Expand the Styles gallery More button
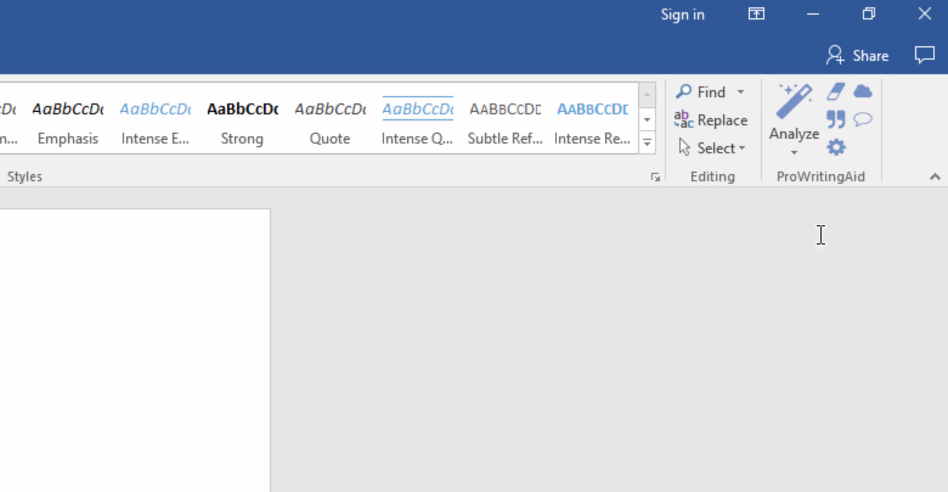Image resolution: width=948 pixels, height=492 pixels. click(x=647, y=143)
